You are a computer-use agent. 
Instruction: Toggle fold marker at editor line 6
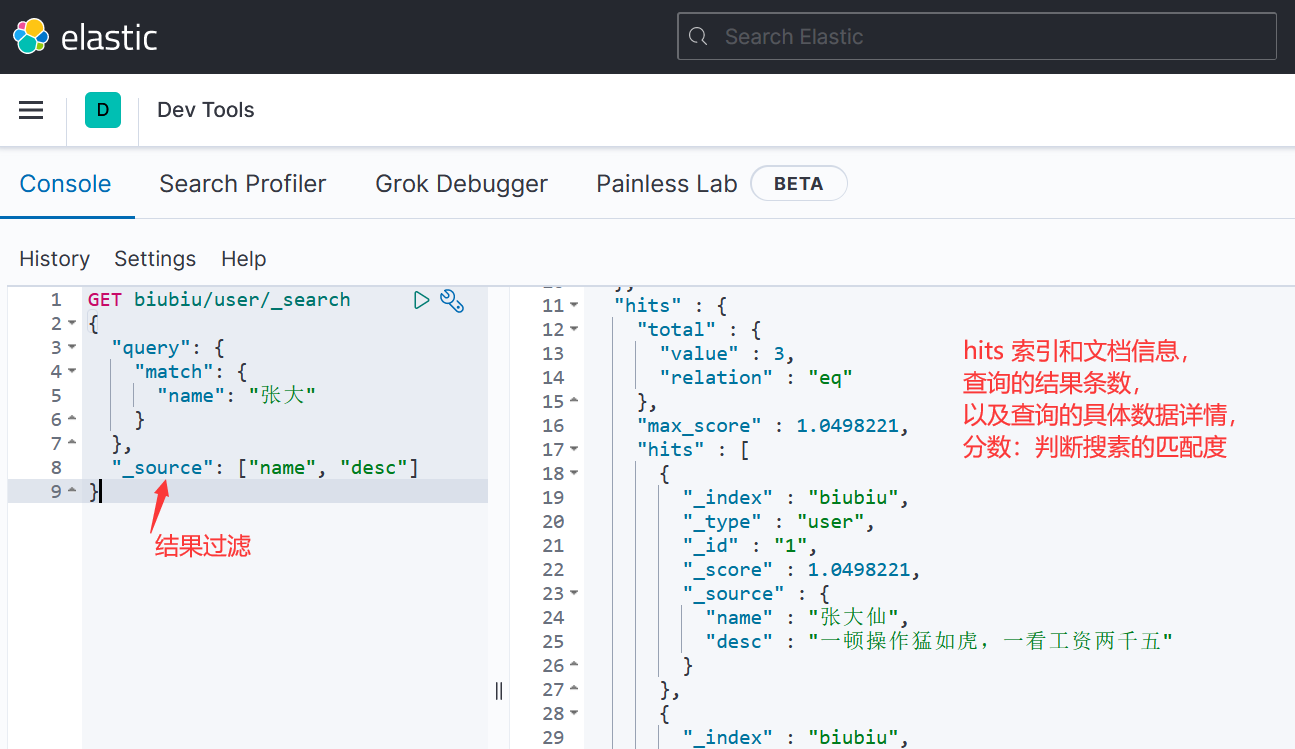pos(71,420)
